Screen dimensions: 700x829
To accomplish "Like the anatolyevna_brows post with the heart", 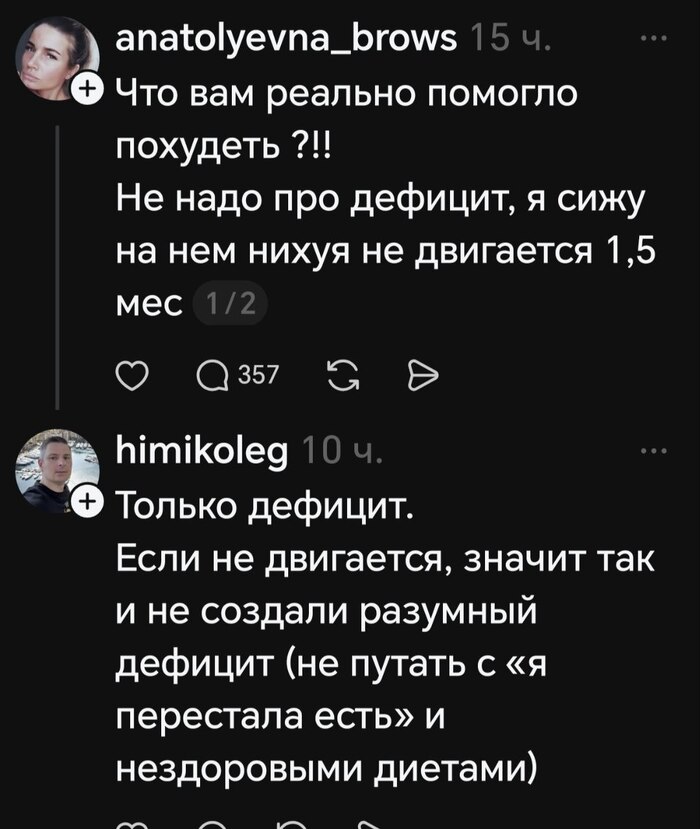I will [131, 374].
